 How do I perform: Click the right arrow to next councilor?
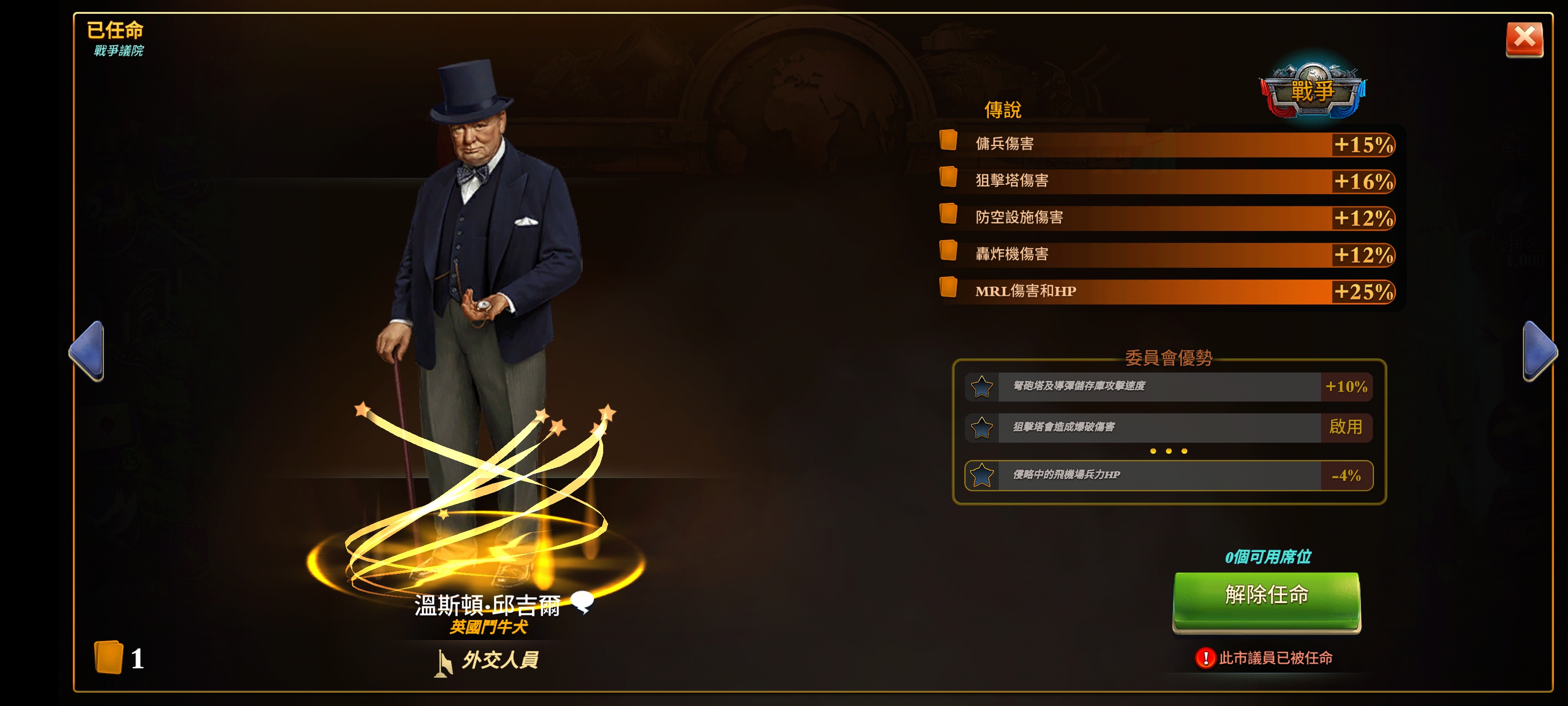coord(1540,352)
